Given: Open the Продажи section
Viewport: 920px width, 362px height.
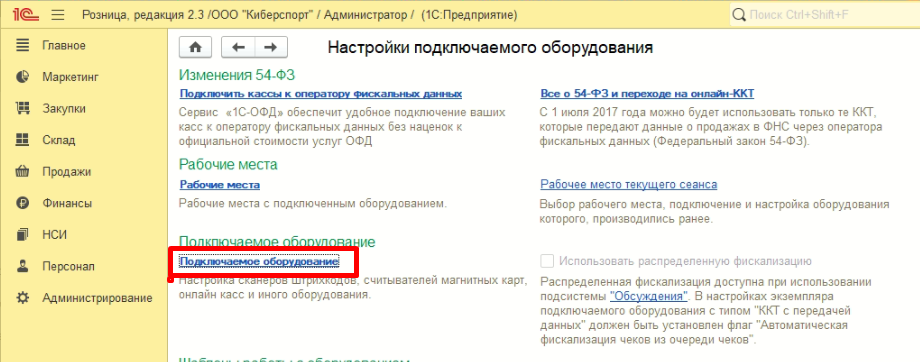Looking at the screenshot, I should pos(66,172).
